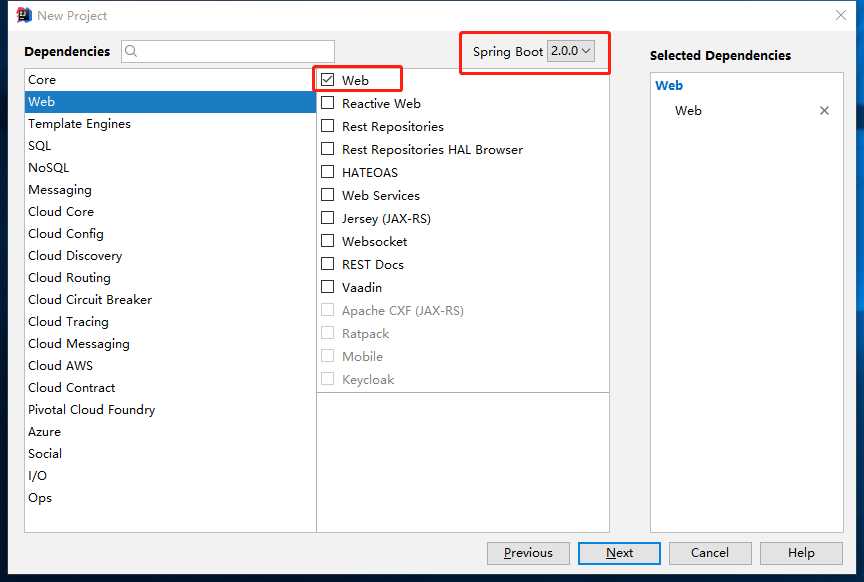Go back with the Previous button
Screen dimensions: 864x582
coord(528,553)
